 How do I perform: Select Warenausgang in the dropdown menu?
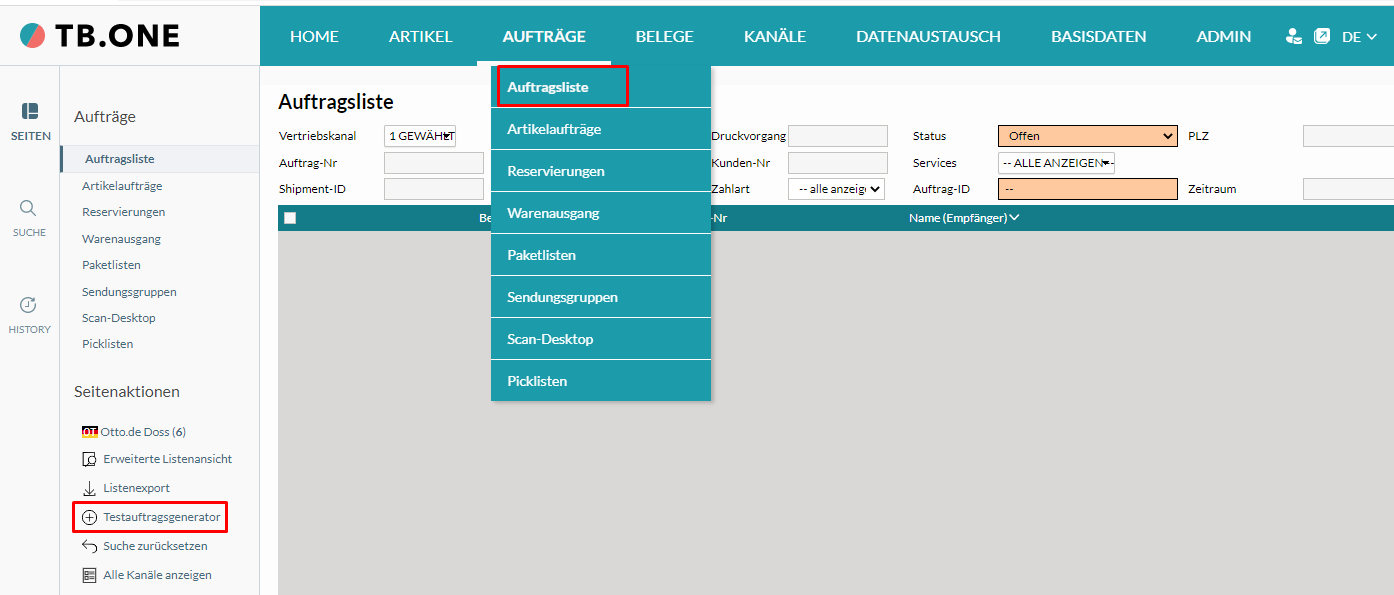601,213
